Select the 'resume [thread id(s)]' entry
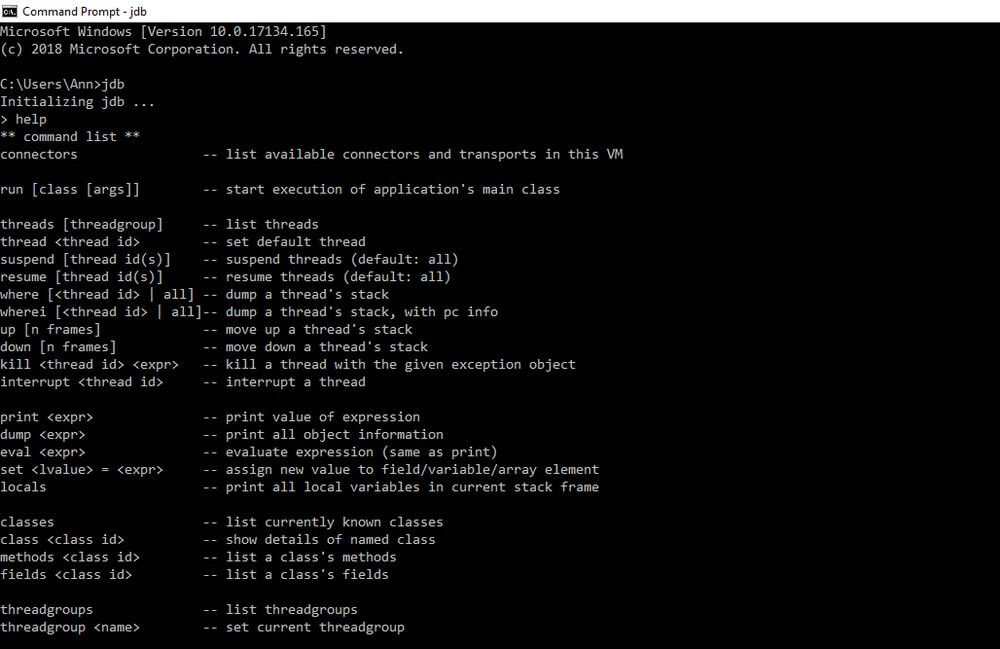 87,276
